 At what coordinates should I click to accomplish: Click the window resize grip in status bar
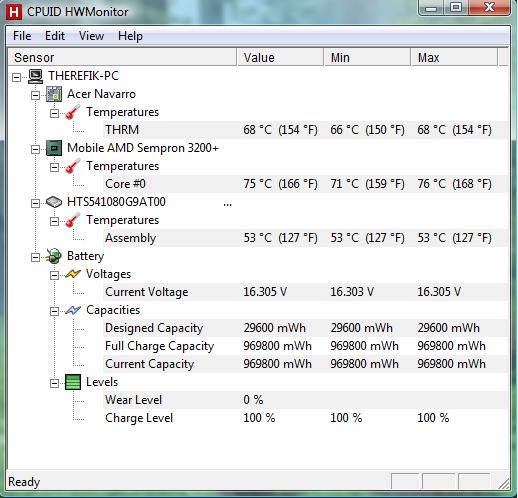click(x=504, y=484)
